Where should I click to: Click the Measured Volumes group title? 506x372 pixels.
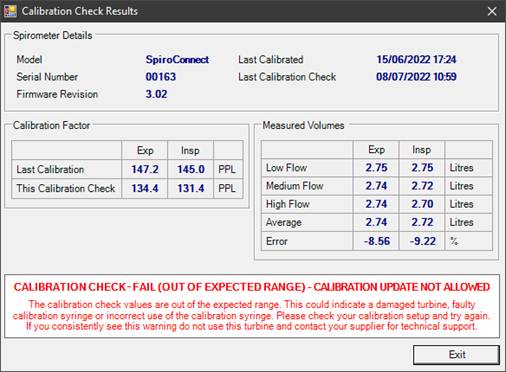(303, 125)
